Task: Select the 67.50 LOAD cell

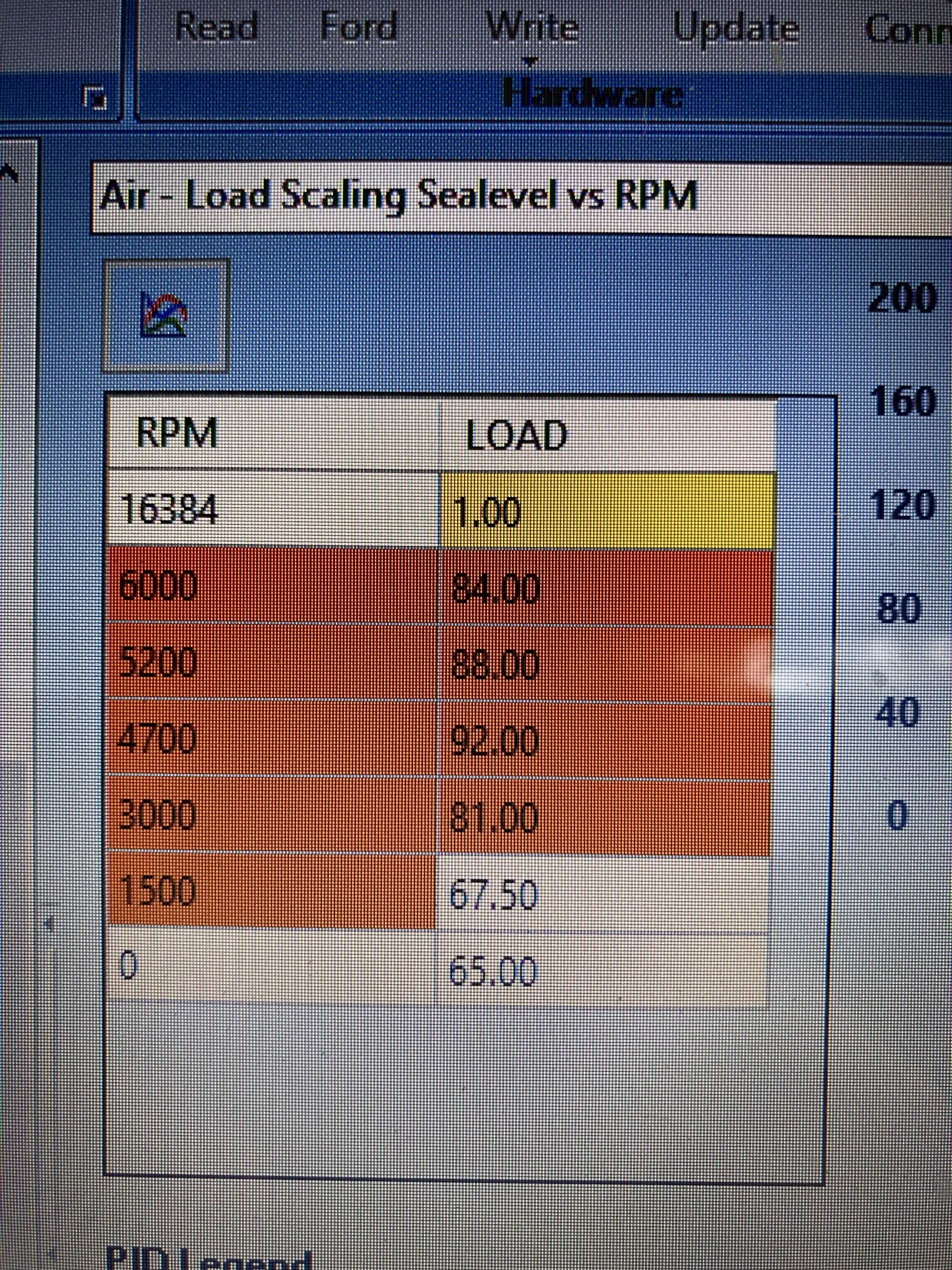Action: 605,894
